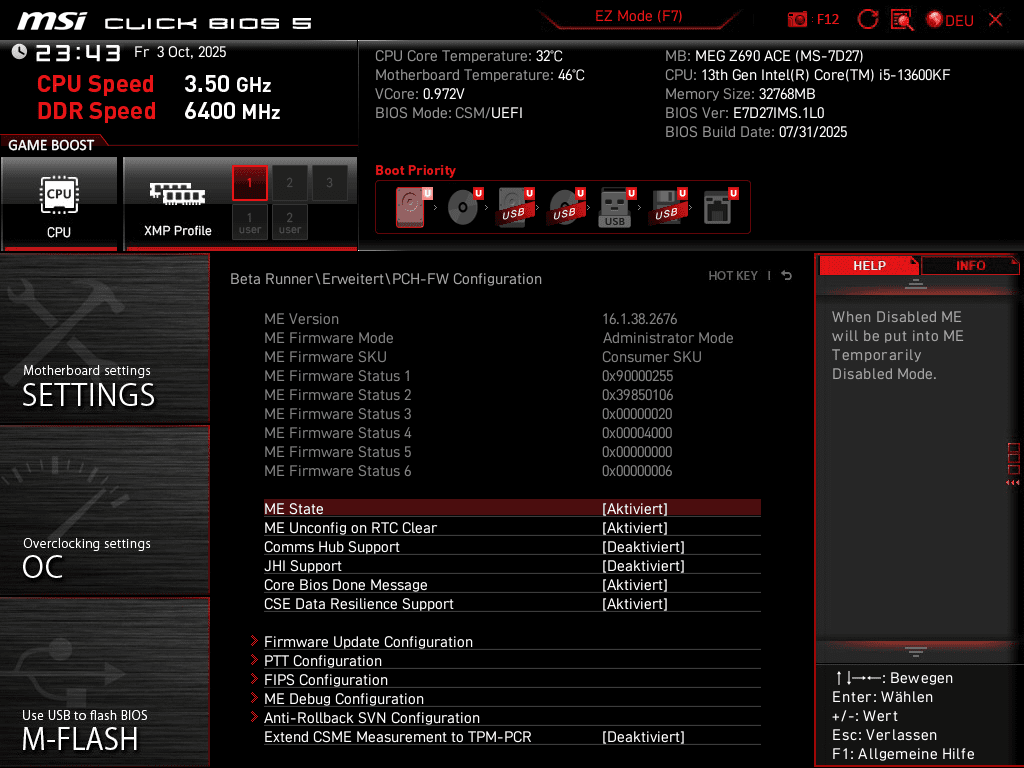Click the date Fr 3 Oct, 2025
This screenshot has height=768, width=1024.
(180, 52)
